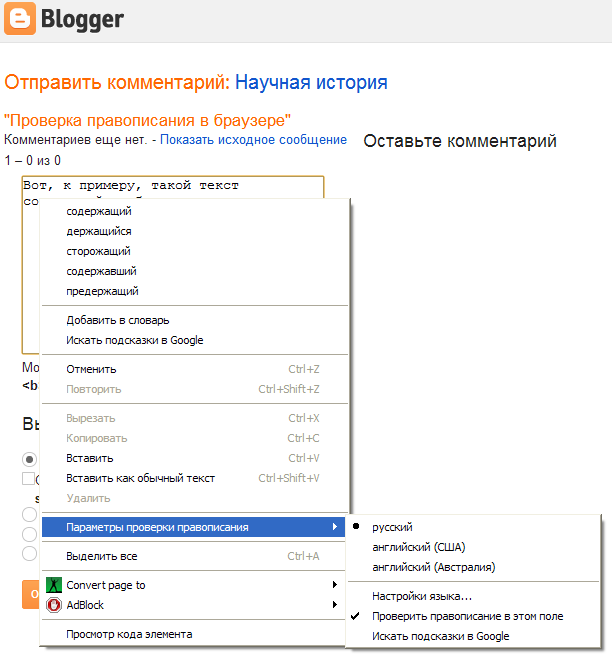Image resolution: width=612 pixels, height=660 pixels.
Task: Click the "1 – 0 из 0" counter text
Action: tap(32, 160)
